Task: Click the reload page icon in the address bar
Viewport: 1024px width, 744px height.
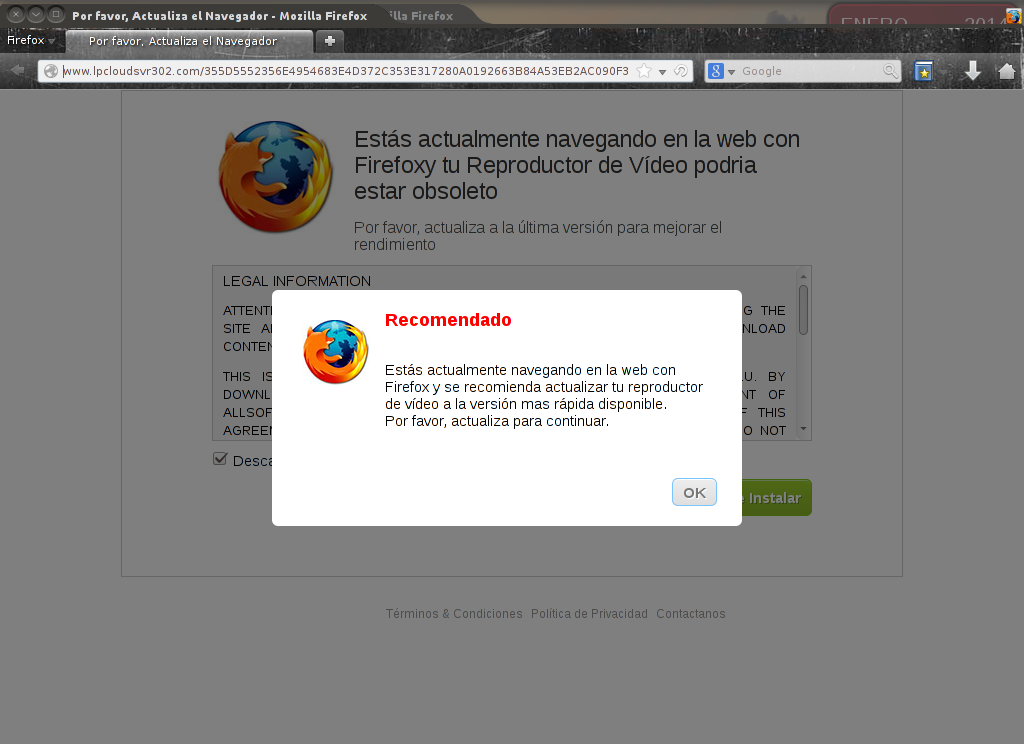Action: (x=681, y=71)
